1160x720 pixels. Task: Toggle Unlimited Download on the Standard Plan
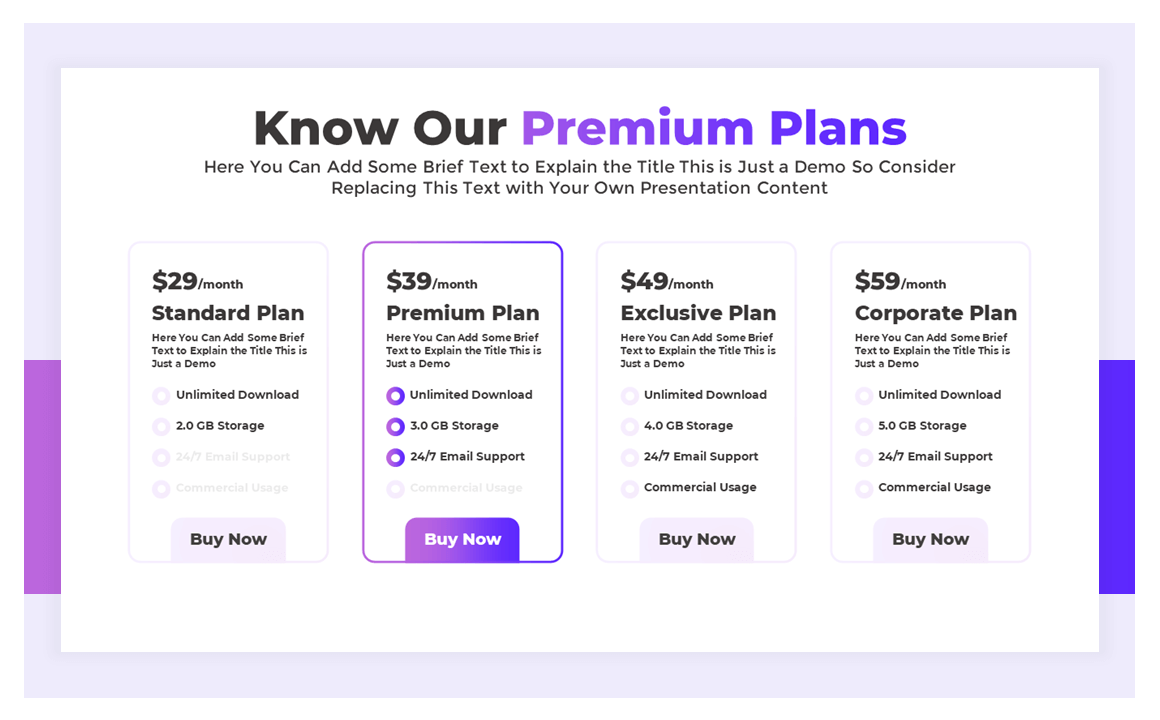click(x=161, y=395)
